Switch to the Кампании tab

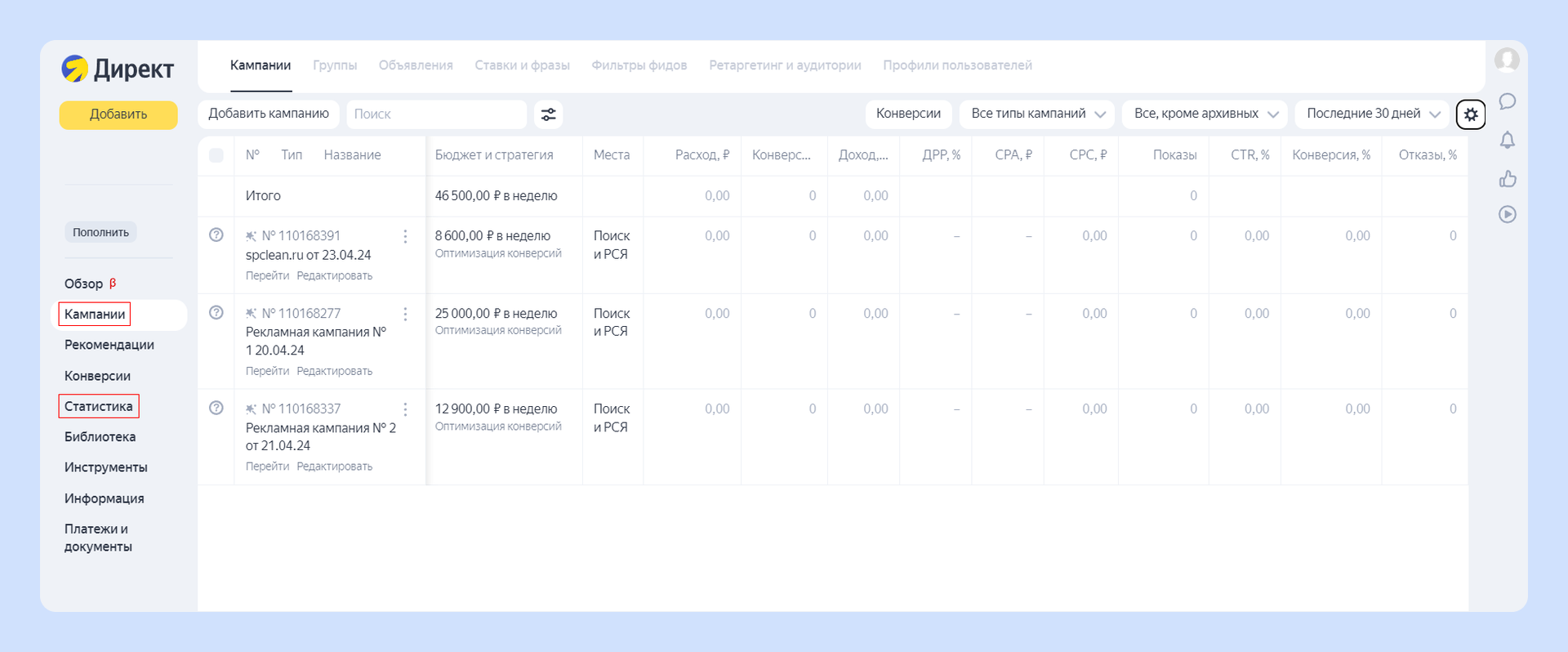click(261, 65)
